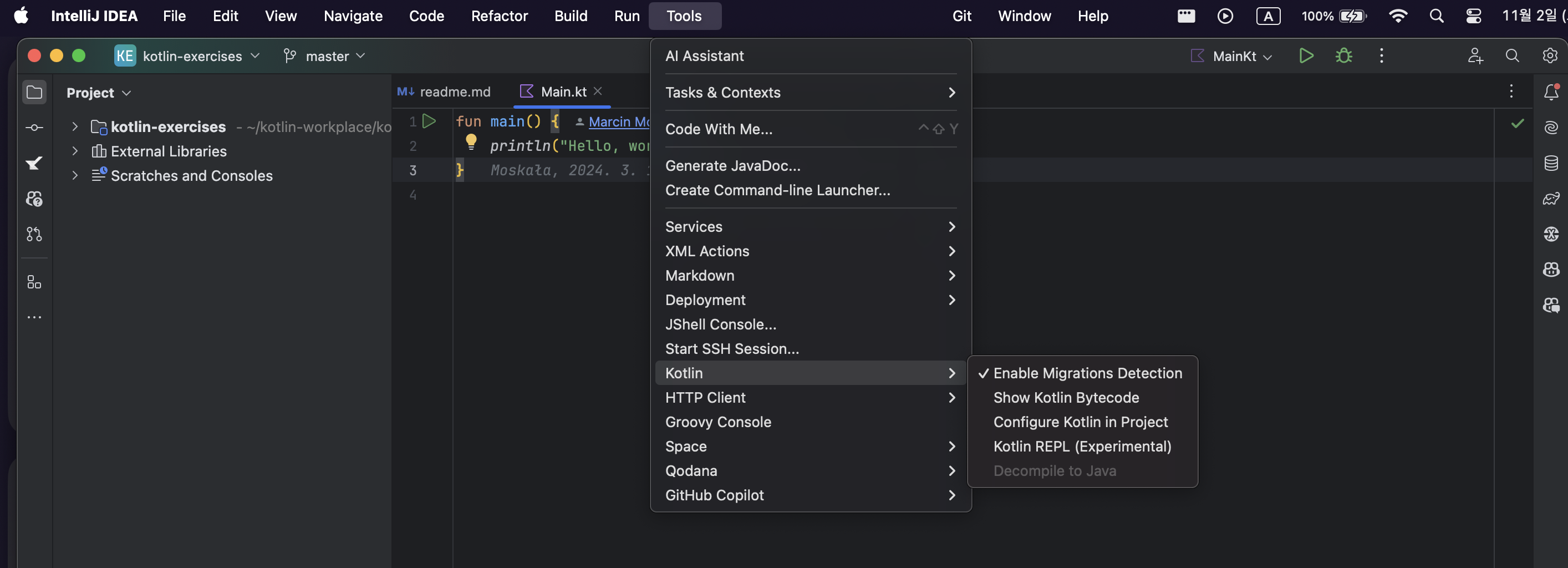The width and height of the screenshot is (1568, 568).
Task: Expand the Tasks & Contexts submenu
Action: tap(810, 93)
